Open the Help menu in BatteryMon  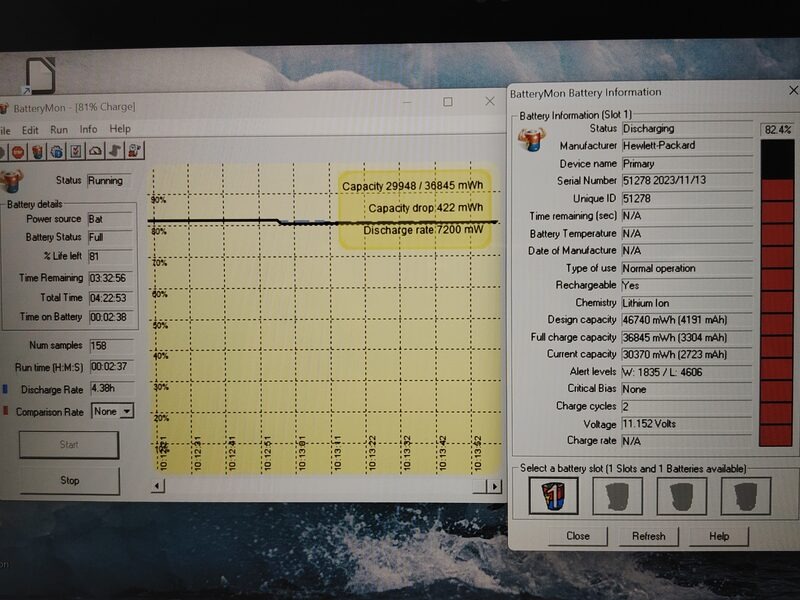tap(120, 129)
